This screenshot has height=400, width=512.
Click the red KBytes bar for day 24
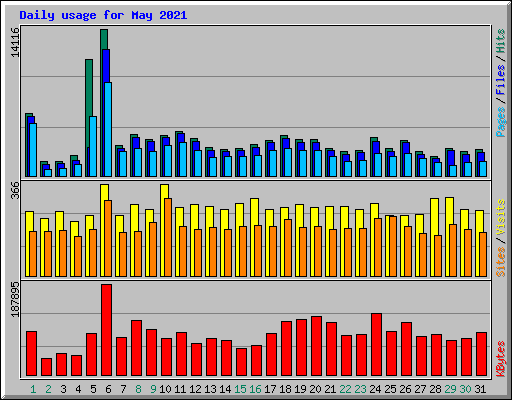(376, 345)
